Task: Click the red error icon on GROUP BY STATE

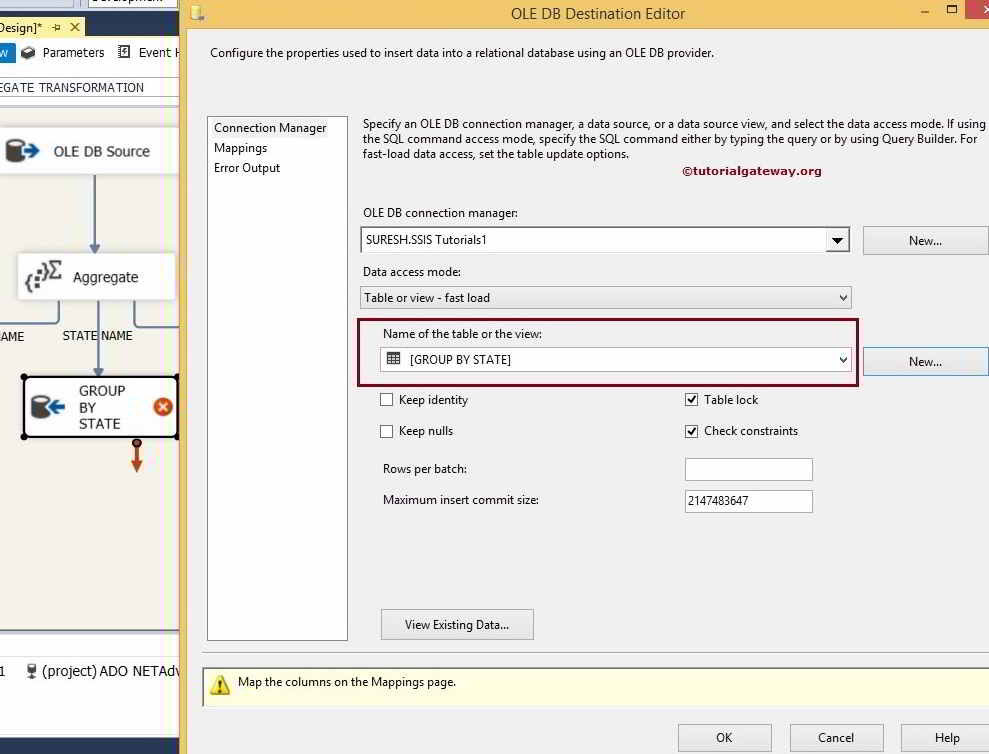Action: coord(163,407)
